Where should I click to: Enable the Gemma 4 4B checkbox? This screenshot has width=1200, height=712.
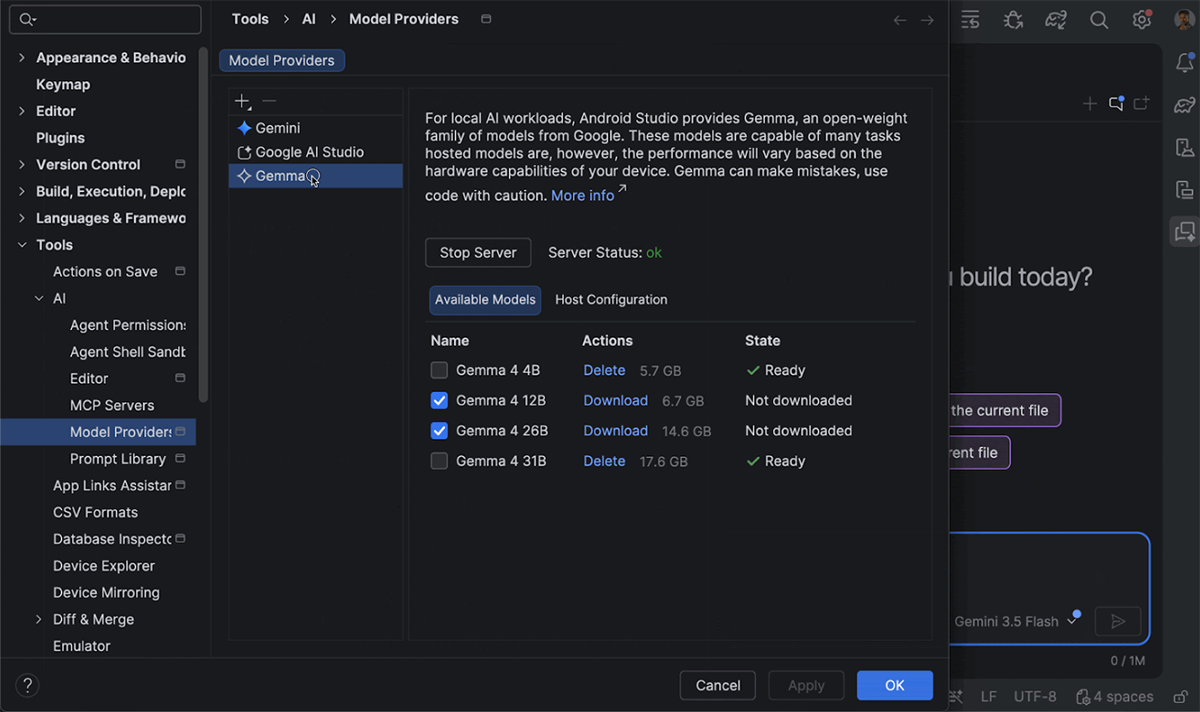point(439,370)
